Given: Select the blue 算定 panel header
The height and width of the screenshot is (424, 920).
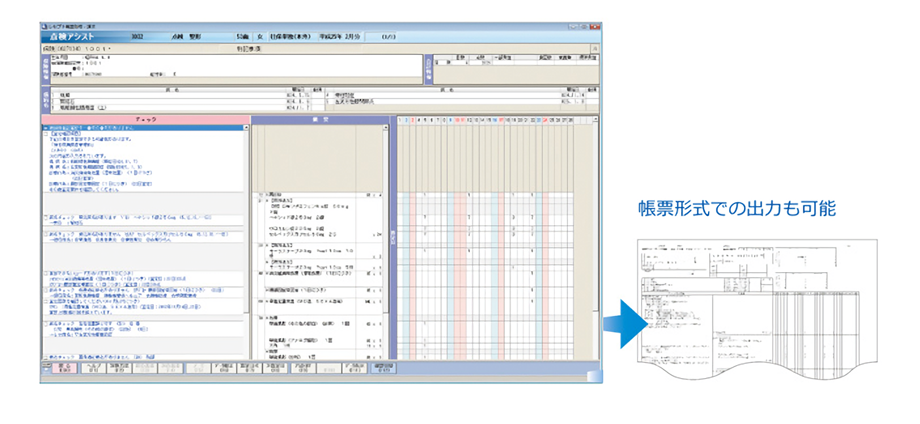Looking at the screenshot, I should tap(320, 119).
